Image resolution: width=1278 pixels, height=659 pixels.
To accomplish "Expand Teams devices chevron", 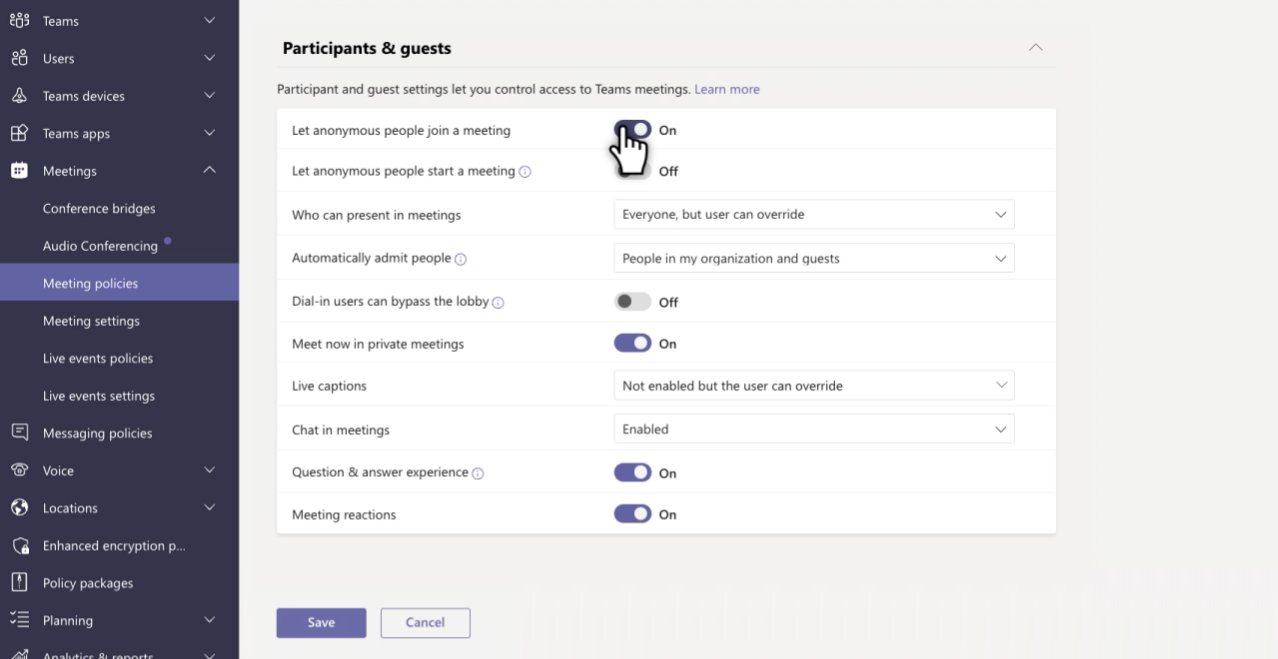I will 209,95.
